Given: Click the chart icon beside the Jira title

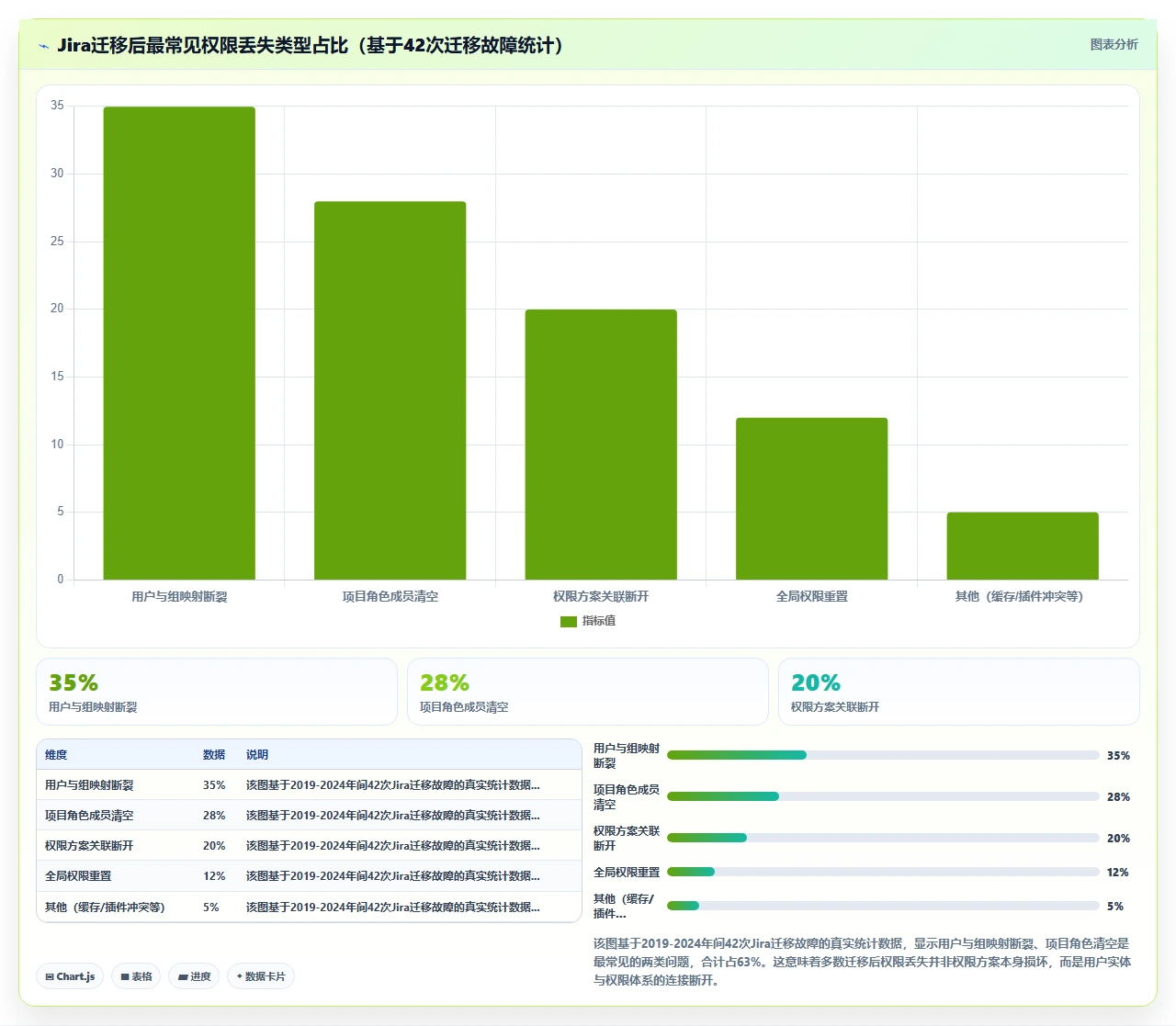Looking at the screenshot, I should coord(43,46).
